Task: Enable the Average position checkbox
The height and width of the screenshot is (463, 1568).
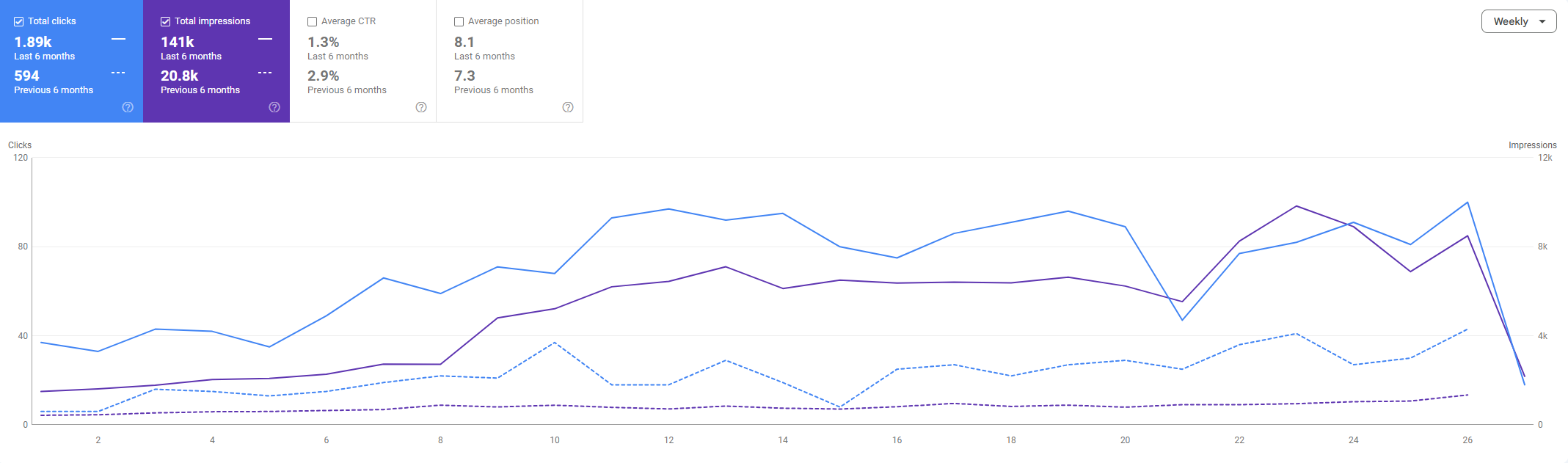Action: click(459, 21)
